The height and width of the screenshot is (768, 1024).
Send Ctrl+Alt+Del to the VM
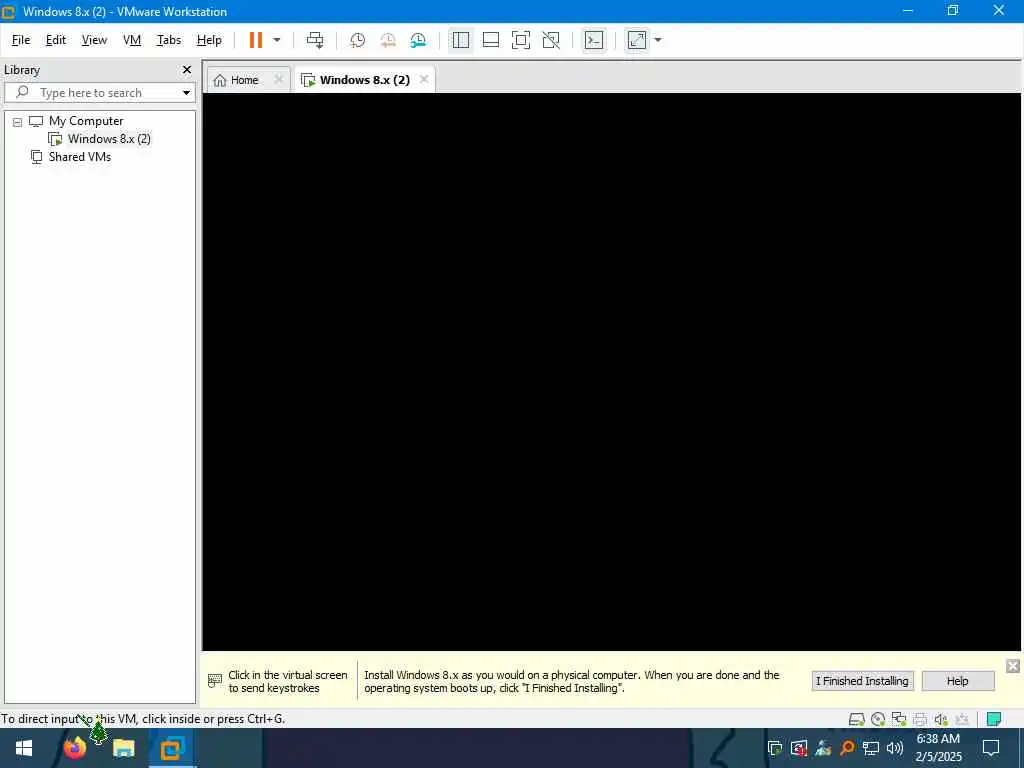[315, 40]
